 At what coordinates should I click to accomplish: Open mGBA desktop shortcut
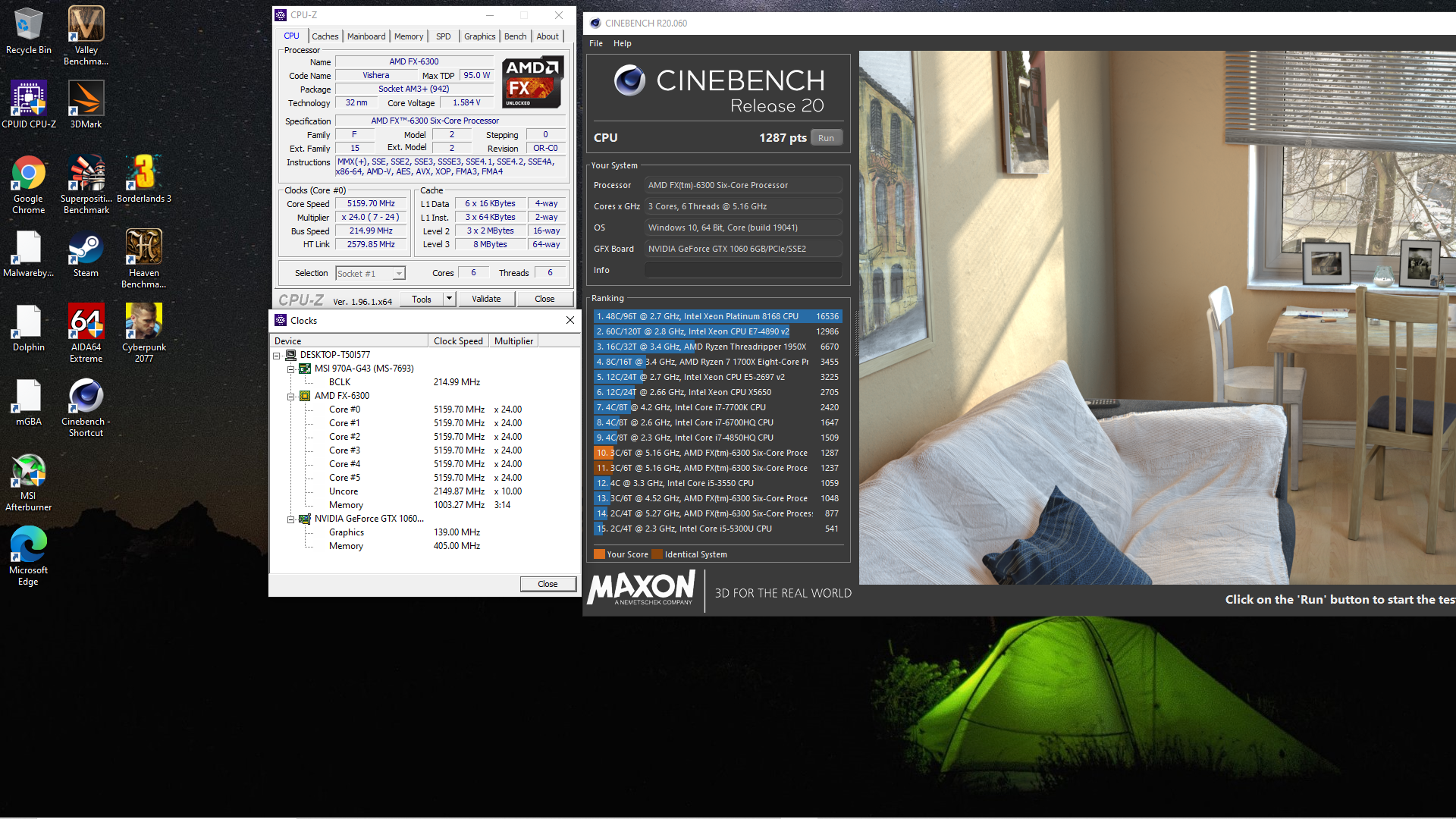pyautogui.click(x=28, y=402)
